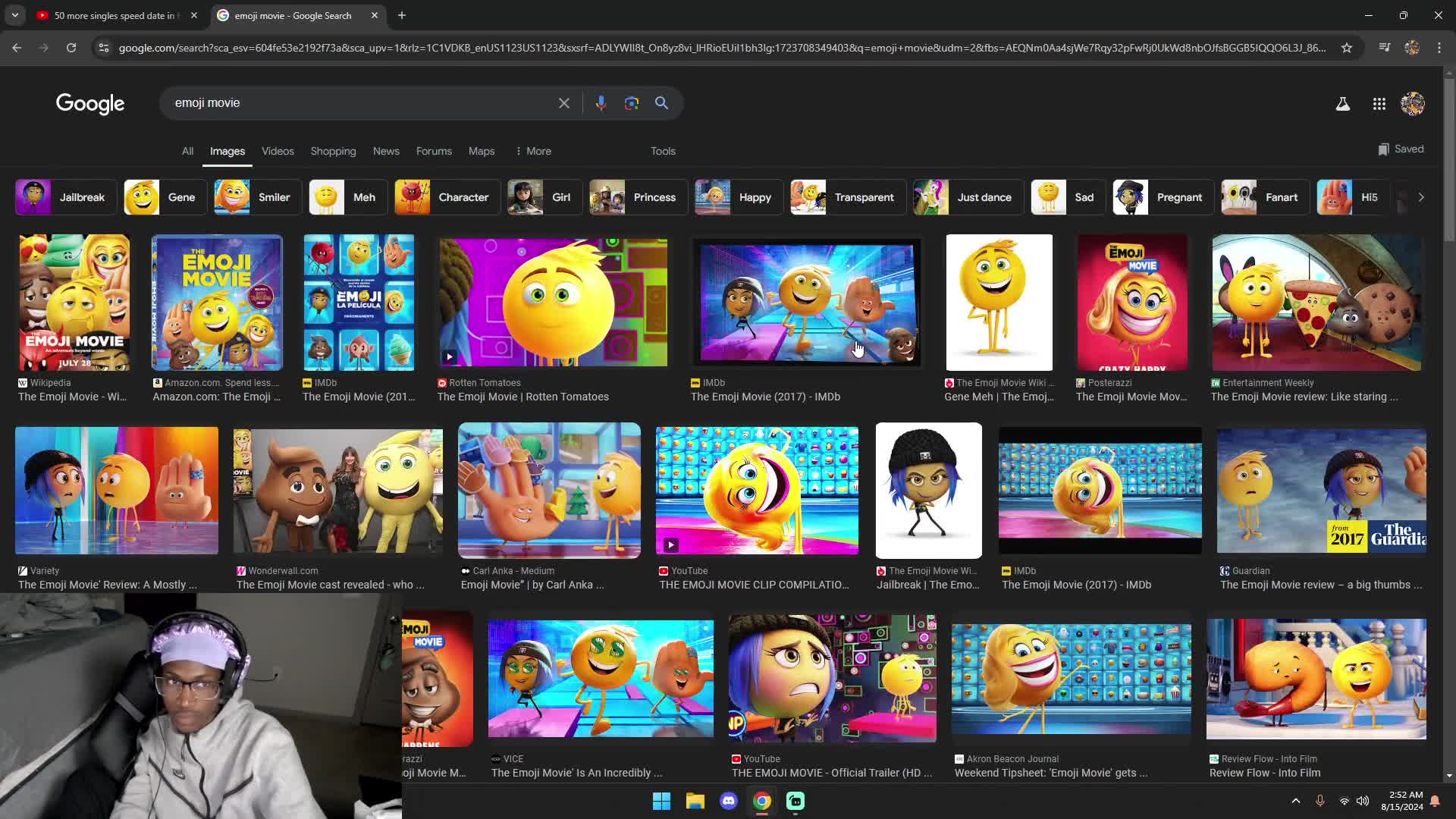This screenshot has height=819, width=1456.
Task: Clear the search box with the X icon
Action: (x=563, y=103)
